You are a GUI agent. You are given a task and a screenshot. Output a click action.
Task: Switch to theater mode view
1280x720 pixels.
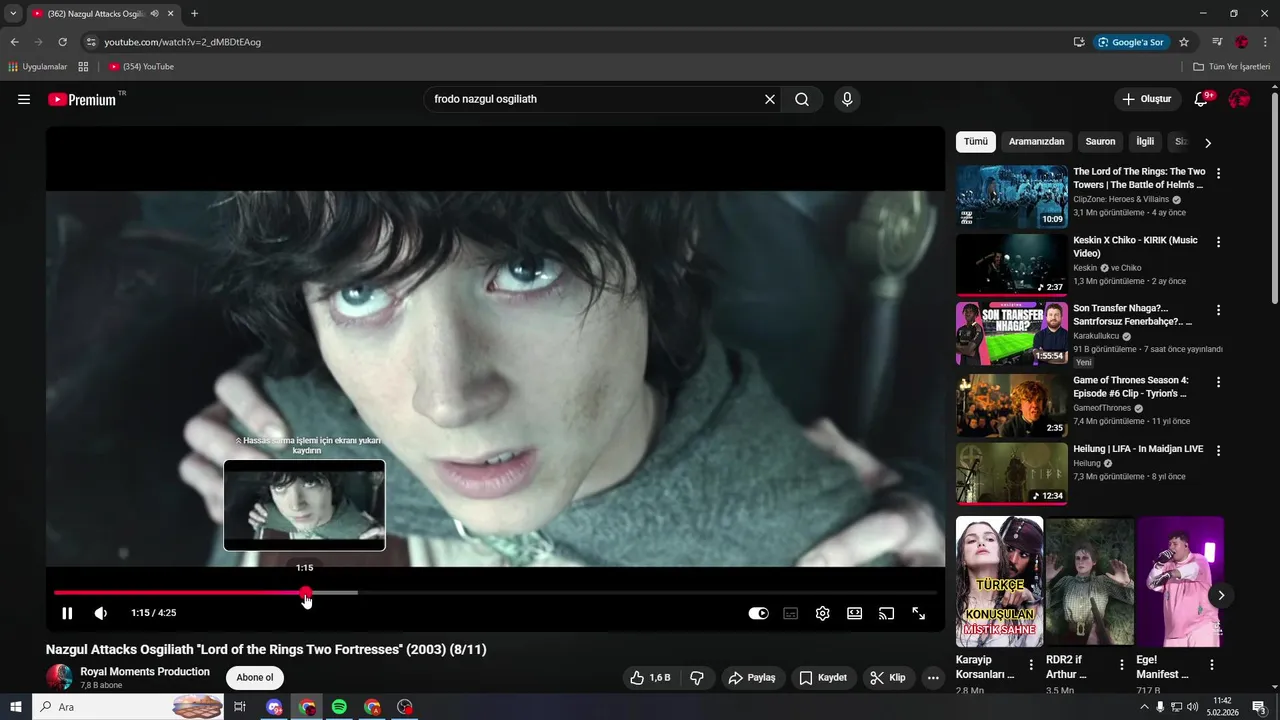point(855,613)
